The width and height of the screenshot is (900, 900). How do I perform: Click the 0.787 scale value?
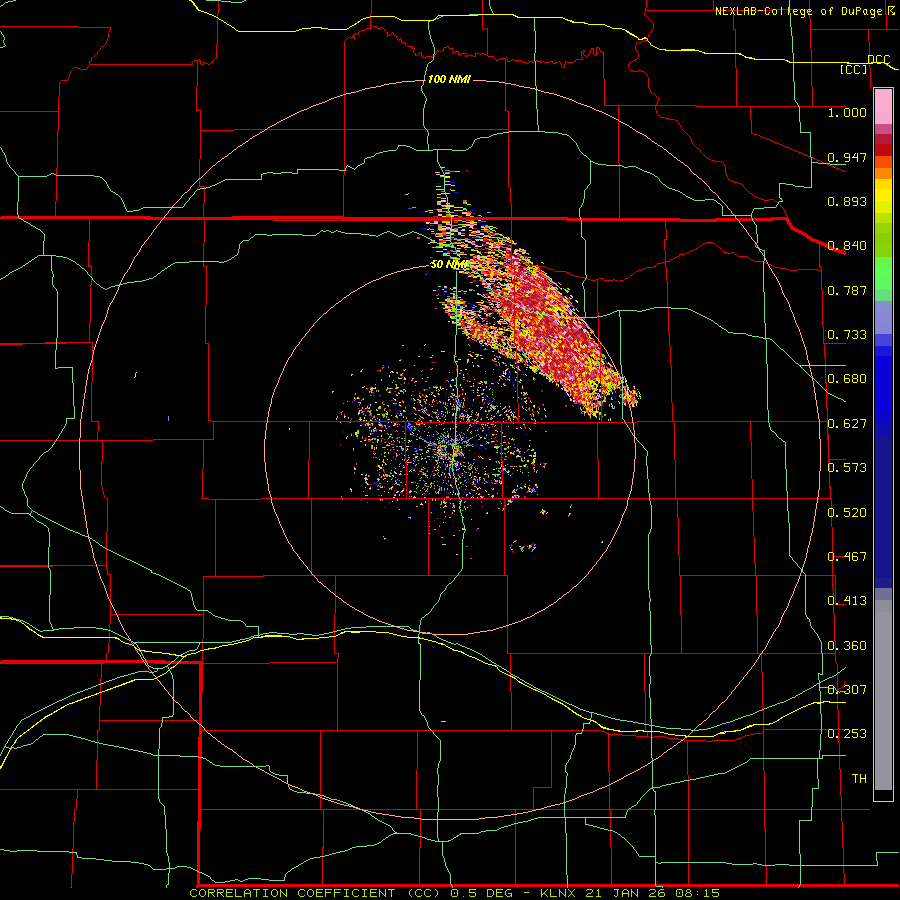pyautogui.click(x=847, y=290)
